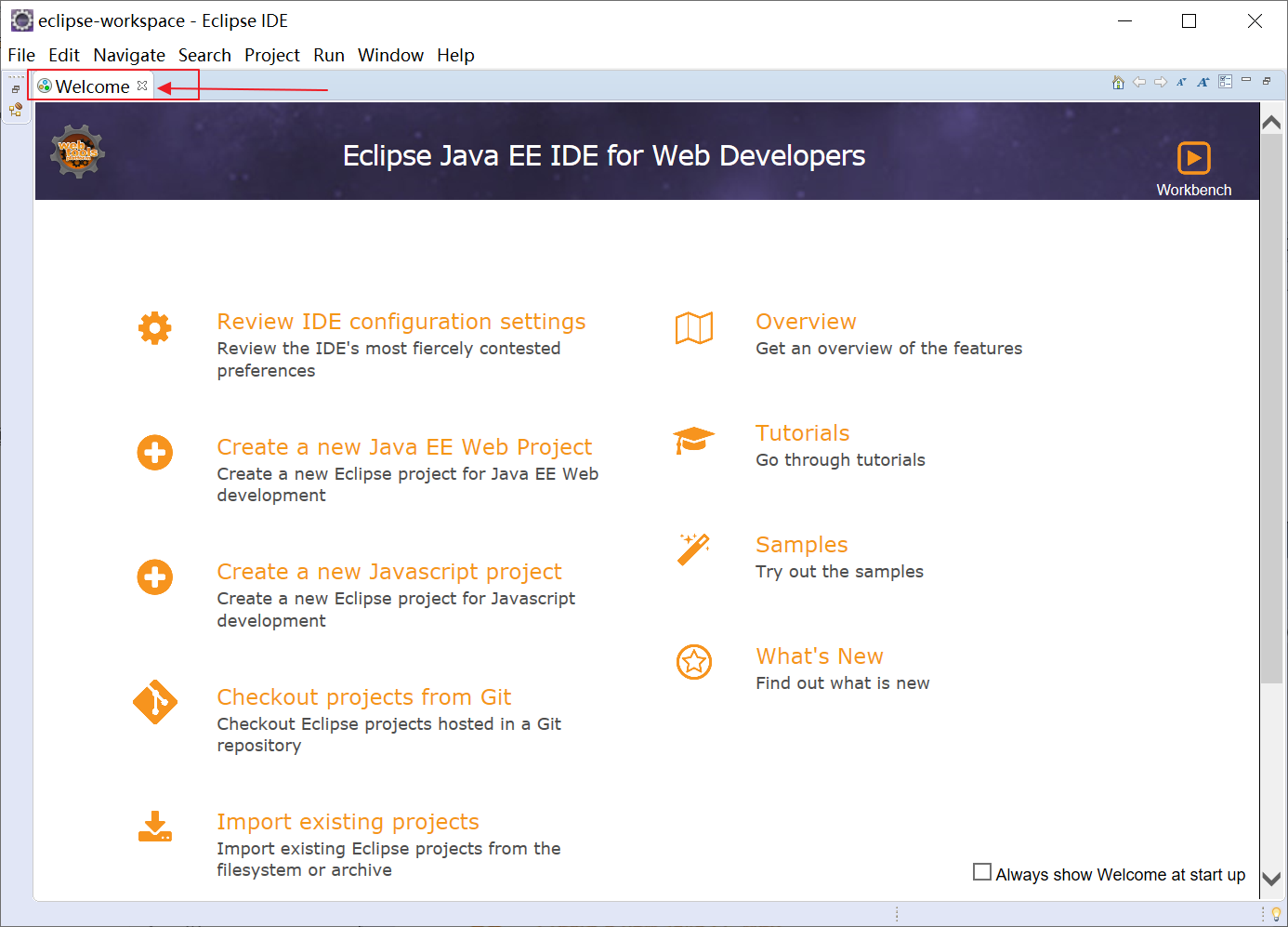Open the Navigate menu

point(129,55)
